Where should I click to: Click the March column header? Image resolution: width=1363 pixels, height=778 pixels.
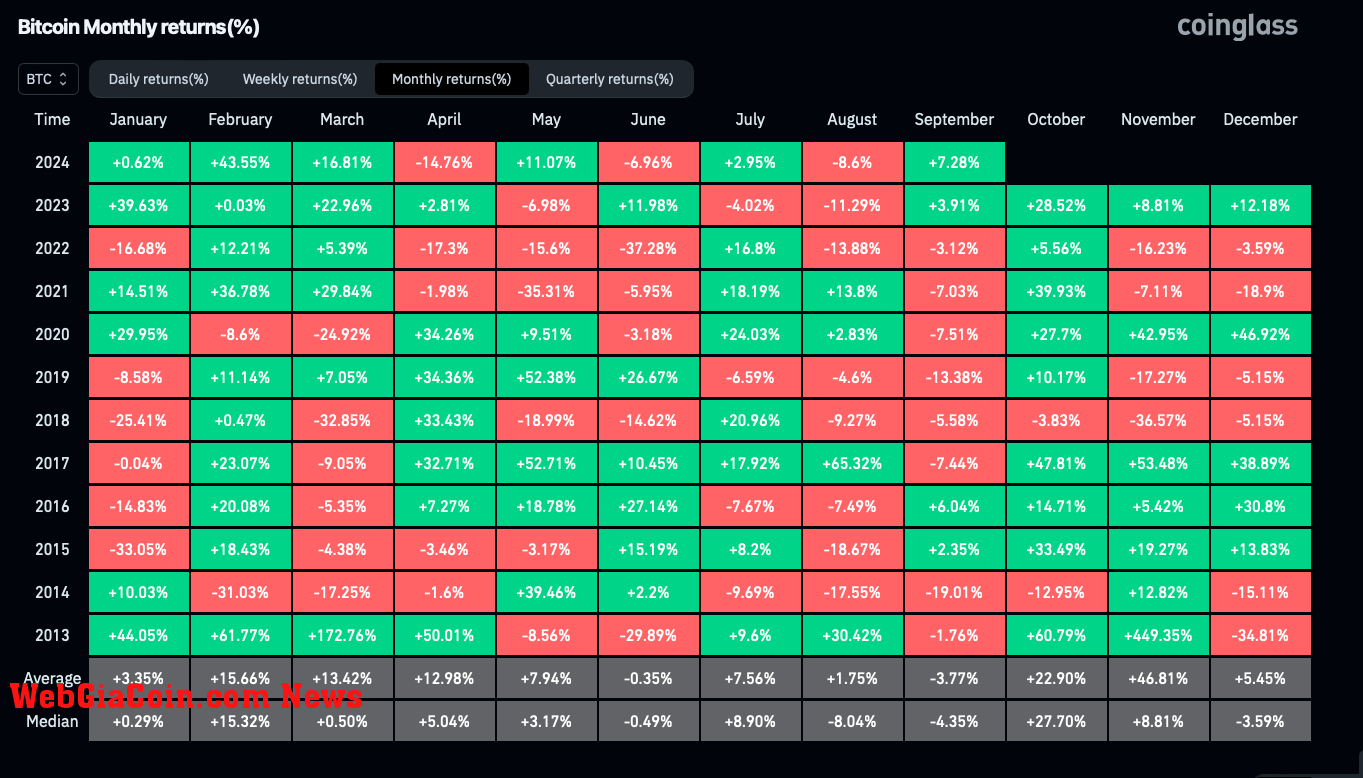342,119
